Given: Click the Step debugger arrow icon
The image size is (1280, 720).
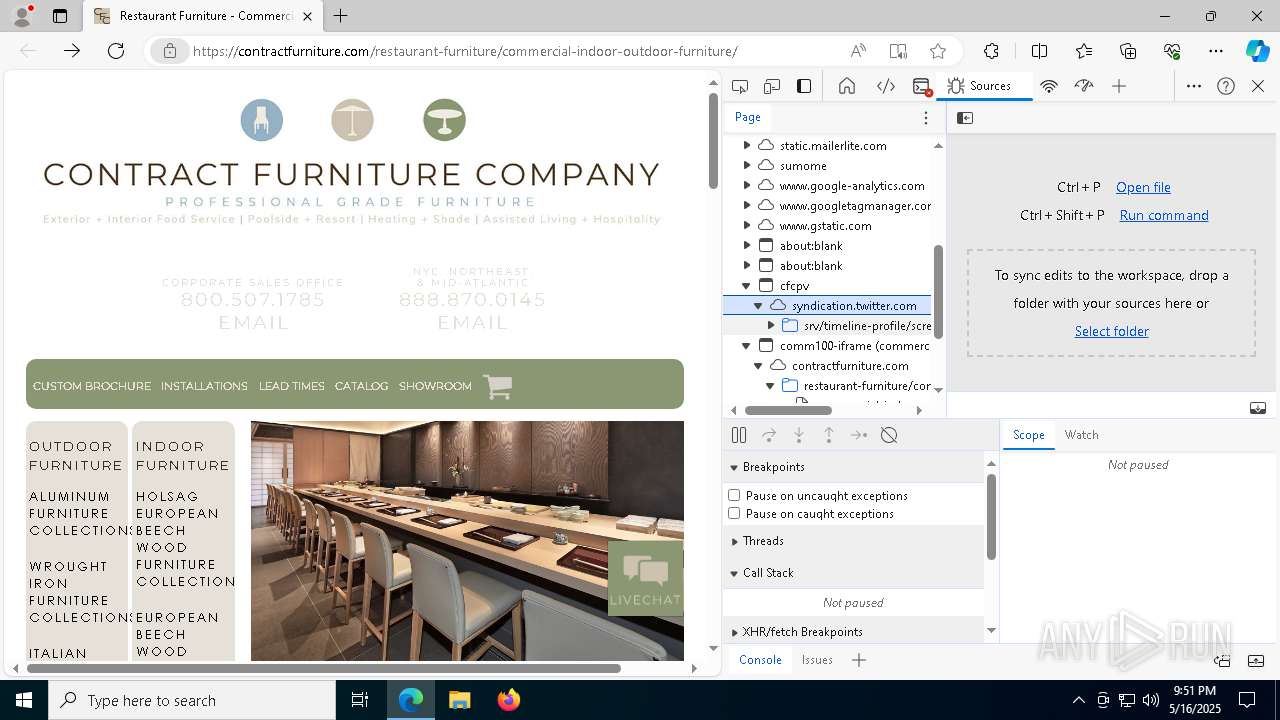Looking at the screenshot, I should 859,435.
